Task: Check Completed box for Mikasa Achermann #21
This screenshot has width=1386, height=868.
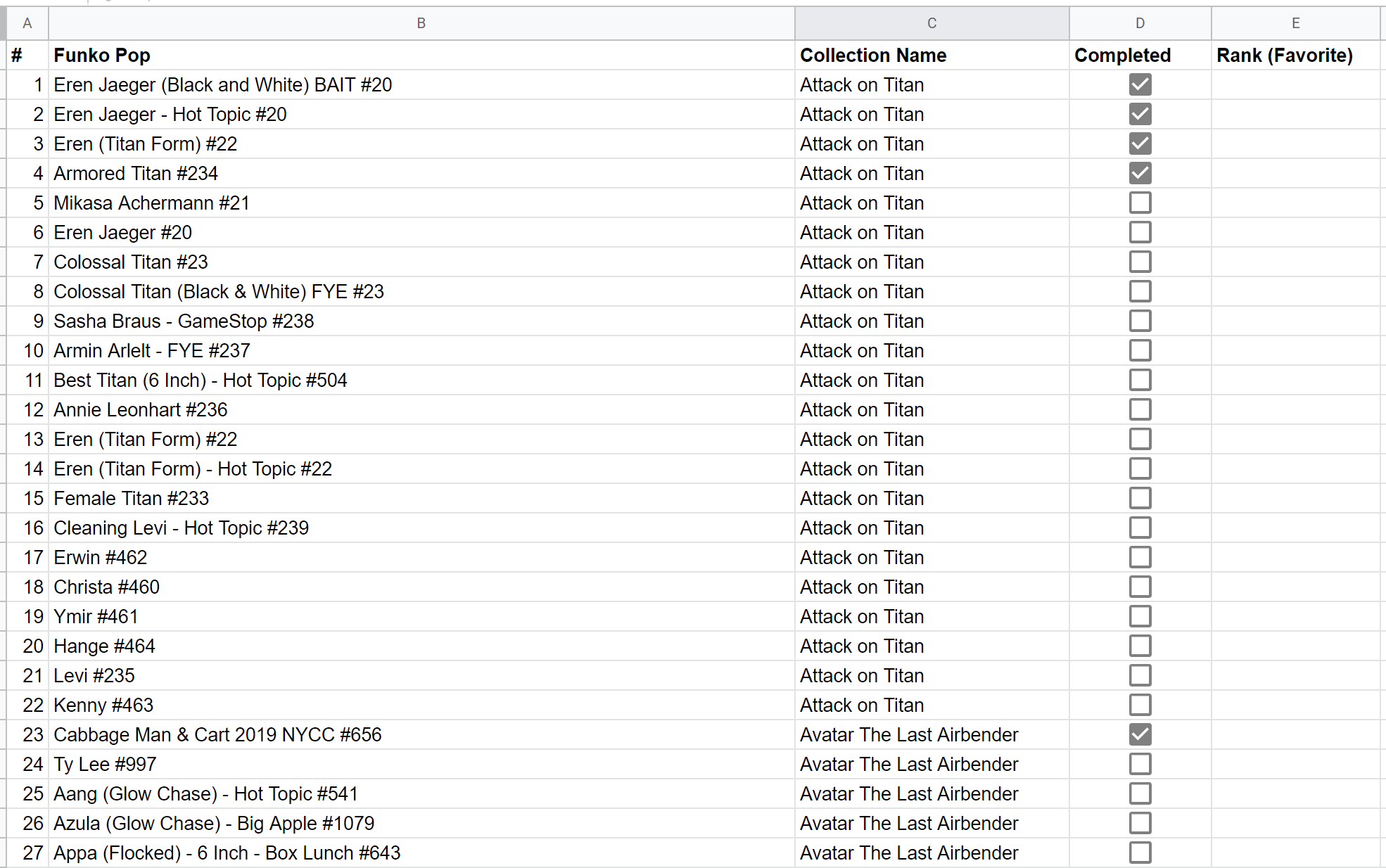Action: point(1140,203)
